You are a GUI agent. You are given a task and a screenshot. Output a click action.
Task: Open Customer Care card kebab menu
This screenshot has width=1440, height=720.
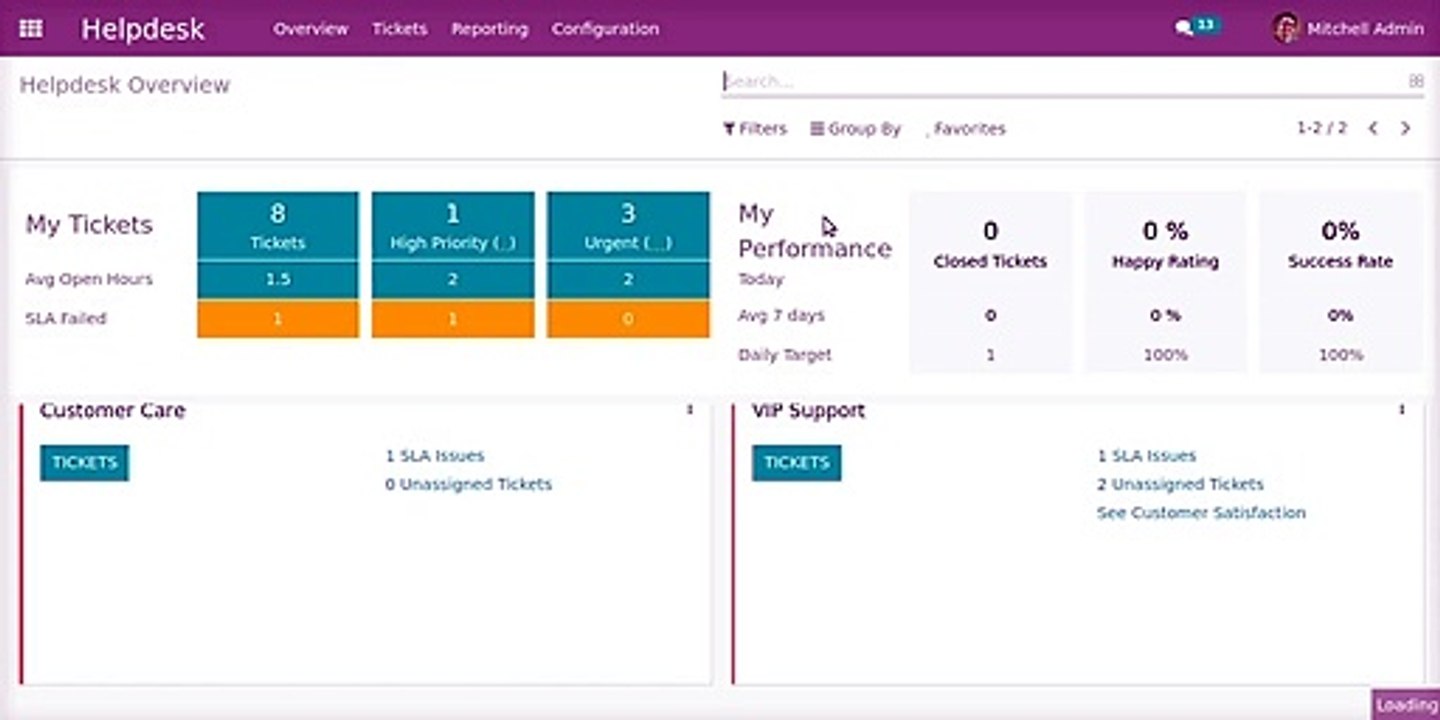click(x=689, y=410)
